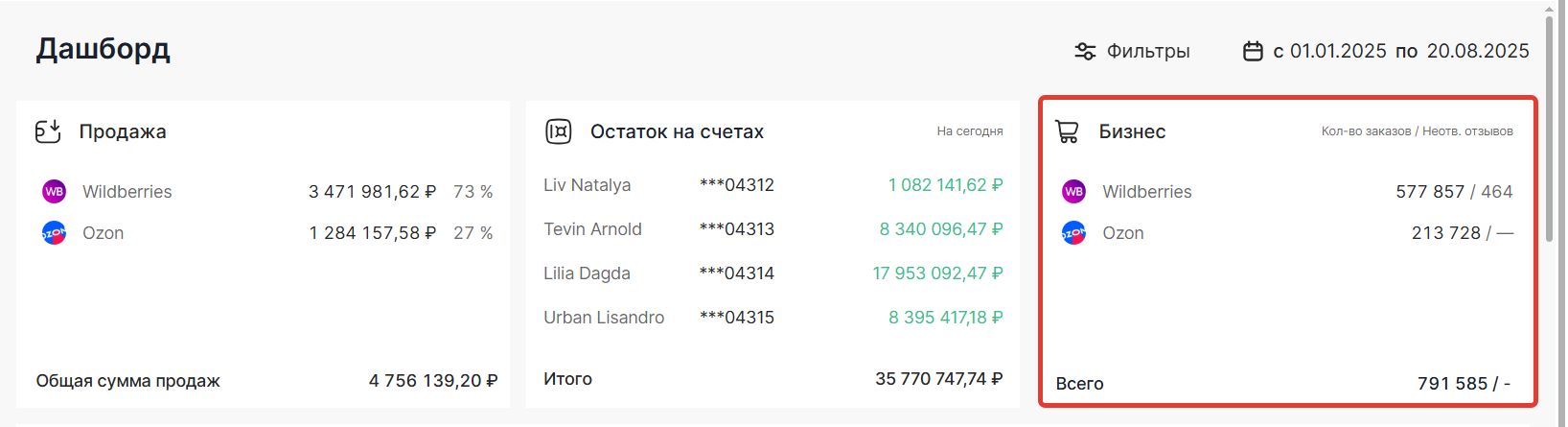1568x427 pixels.
Task: Select the start date 01.01.2025
Action: coord(1337,51)
